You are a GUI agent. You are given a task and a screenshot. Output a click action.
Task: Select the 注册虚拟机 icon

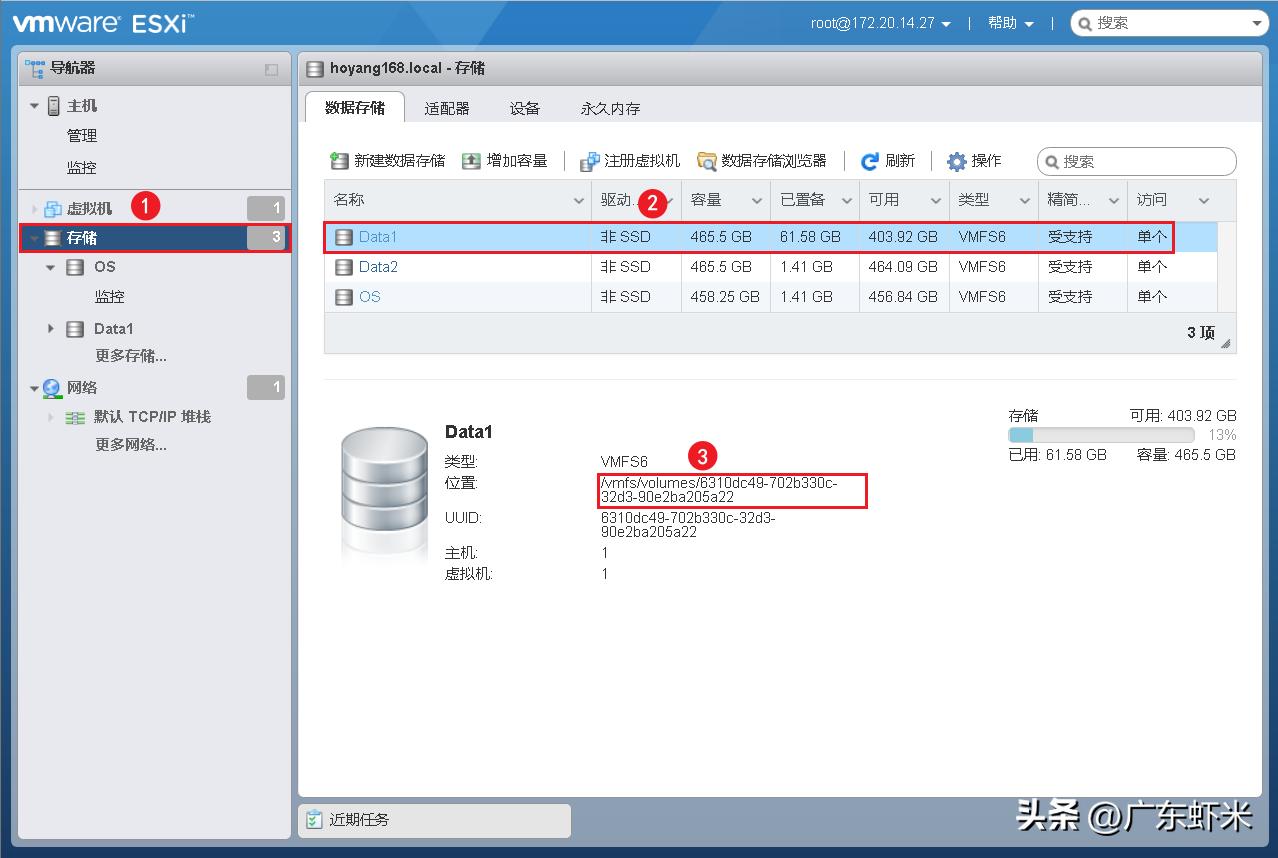tap(589, 160)
